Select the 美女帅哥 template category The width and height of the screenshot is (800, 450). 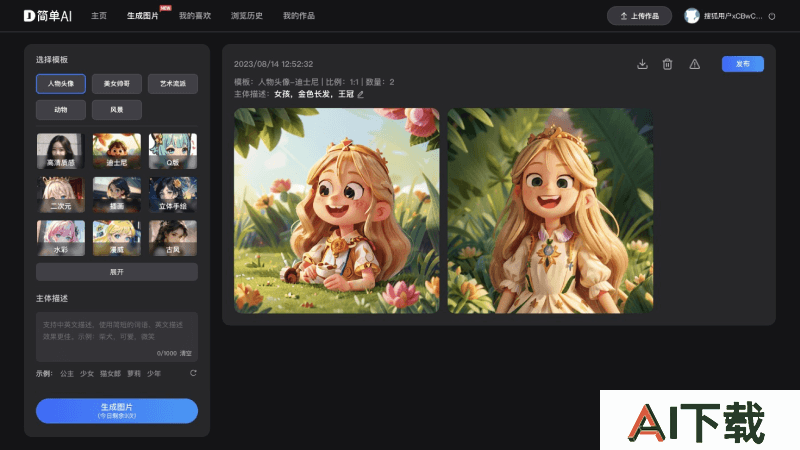click(117, 84)
